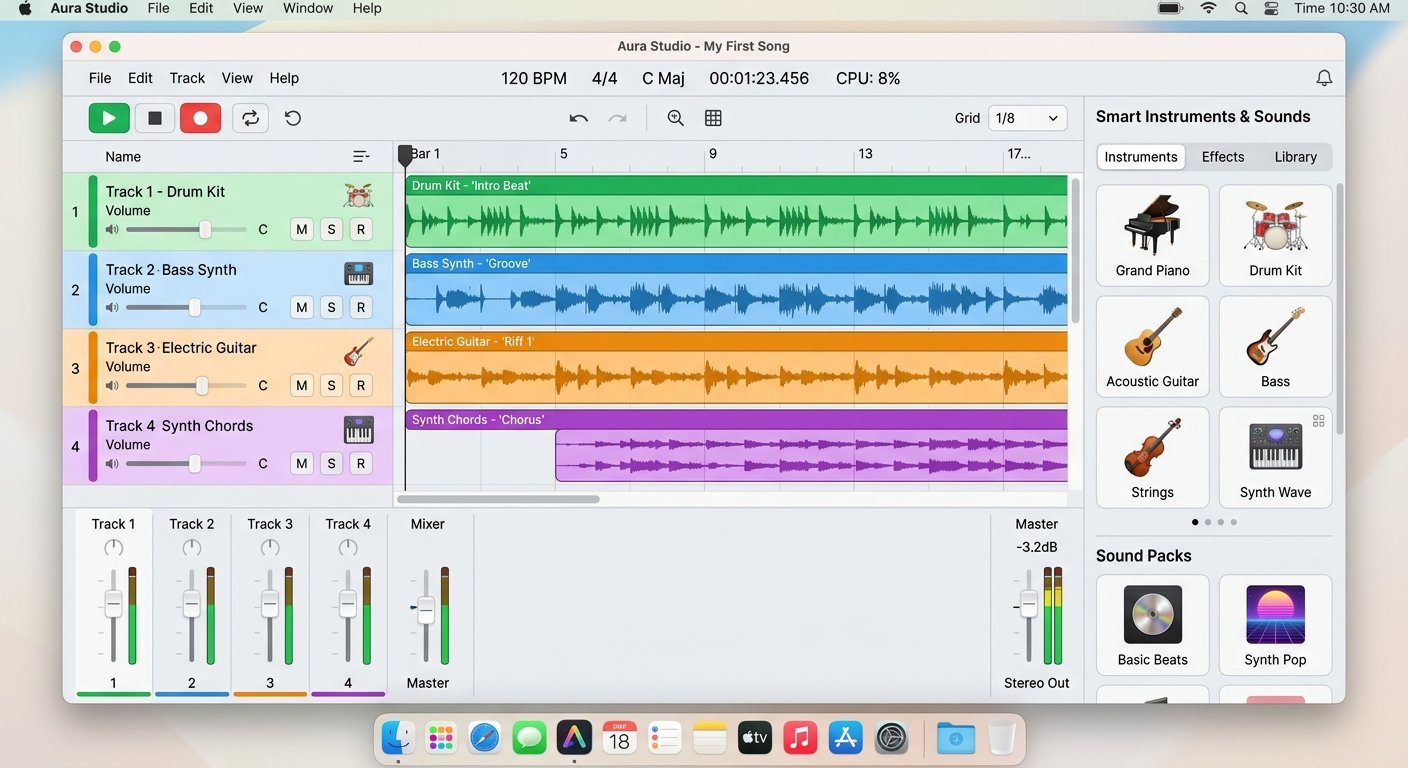
Task: Click Track 1 pan knob in mixer
Action: tap(114, 547)
